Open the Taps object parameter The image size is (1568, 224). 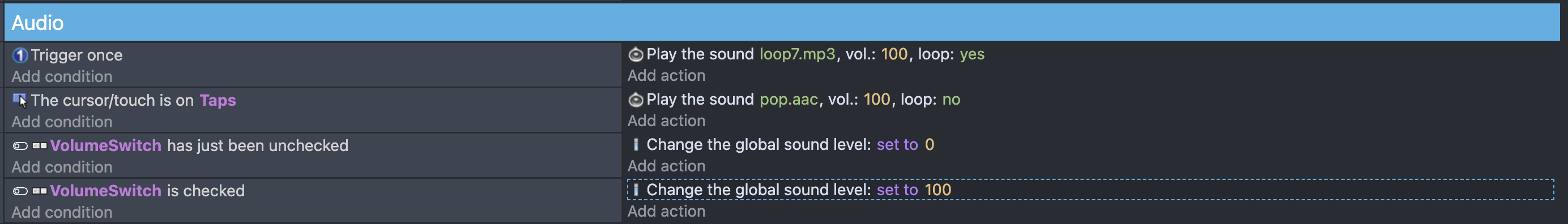pyautogui.click(x=218, y=100)
